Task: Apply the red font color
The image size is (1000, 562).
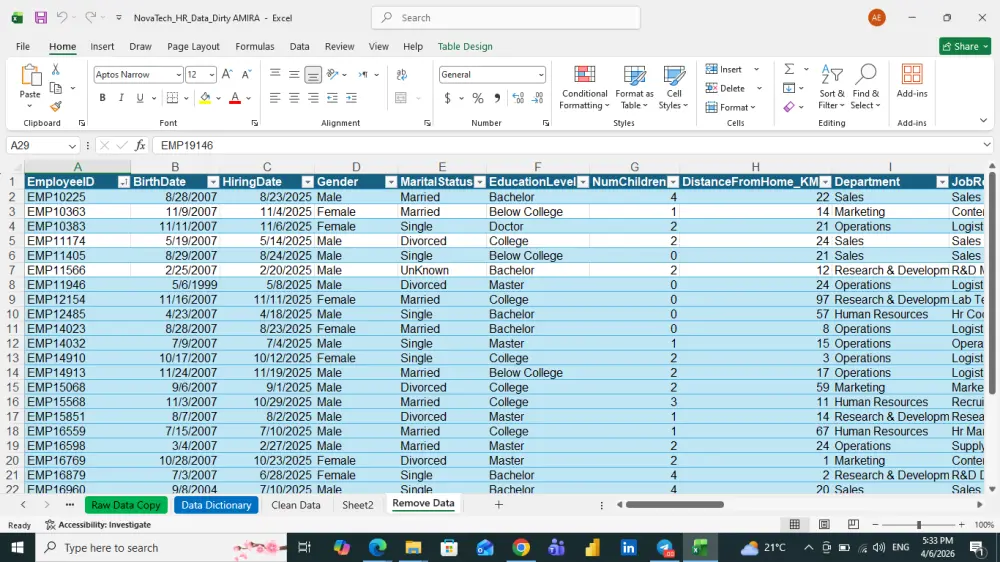Action: click(x=235, y=98)
